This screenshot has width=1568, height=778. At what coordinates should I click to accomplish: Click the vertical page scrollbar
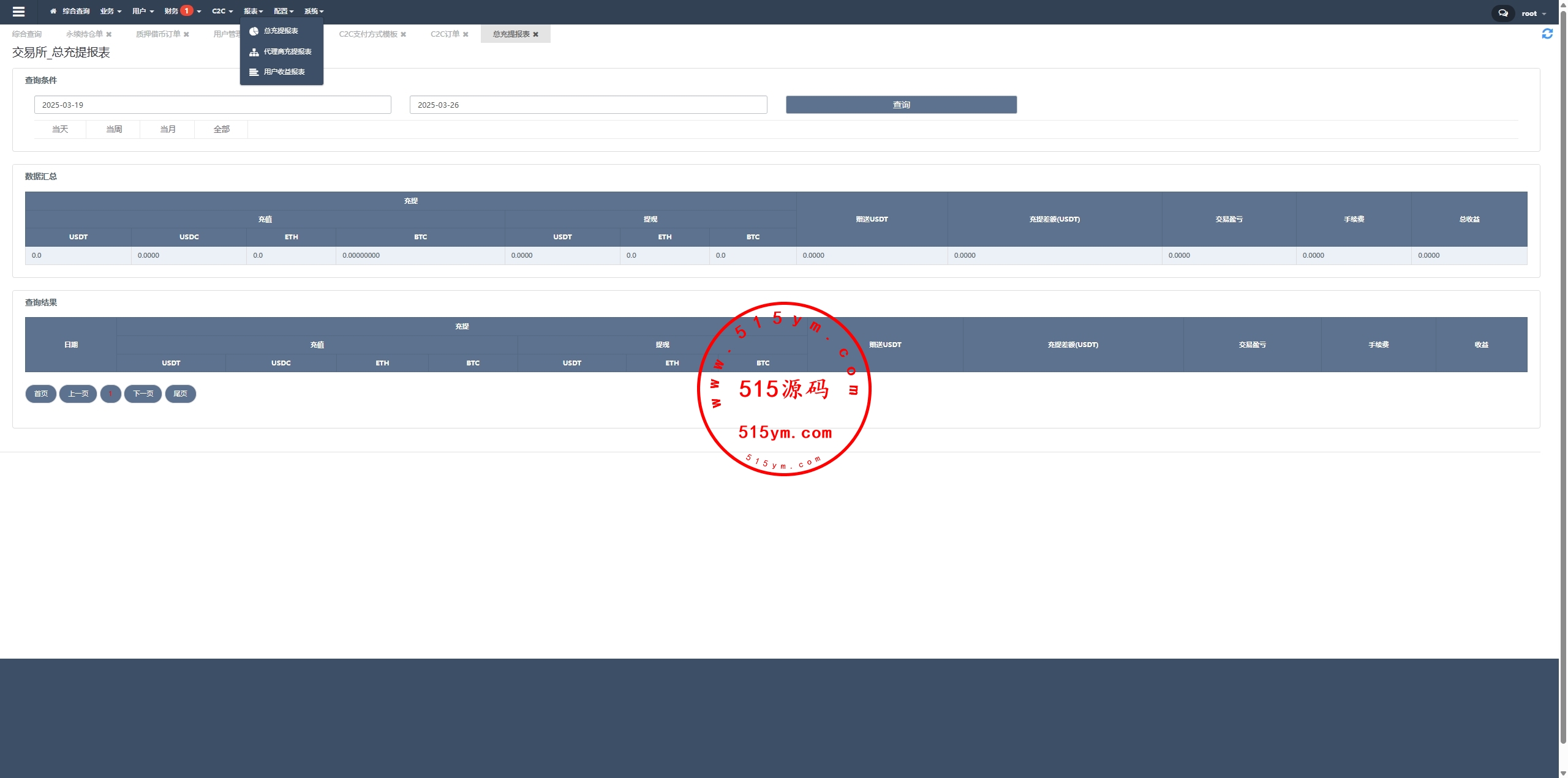(1563, 367)
